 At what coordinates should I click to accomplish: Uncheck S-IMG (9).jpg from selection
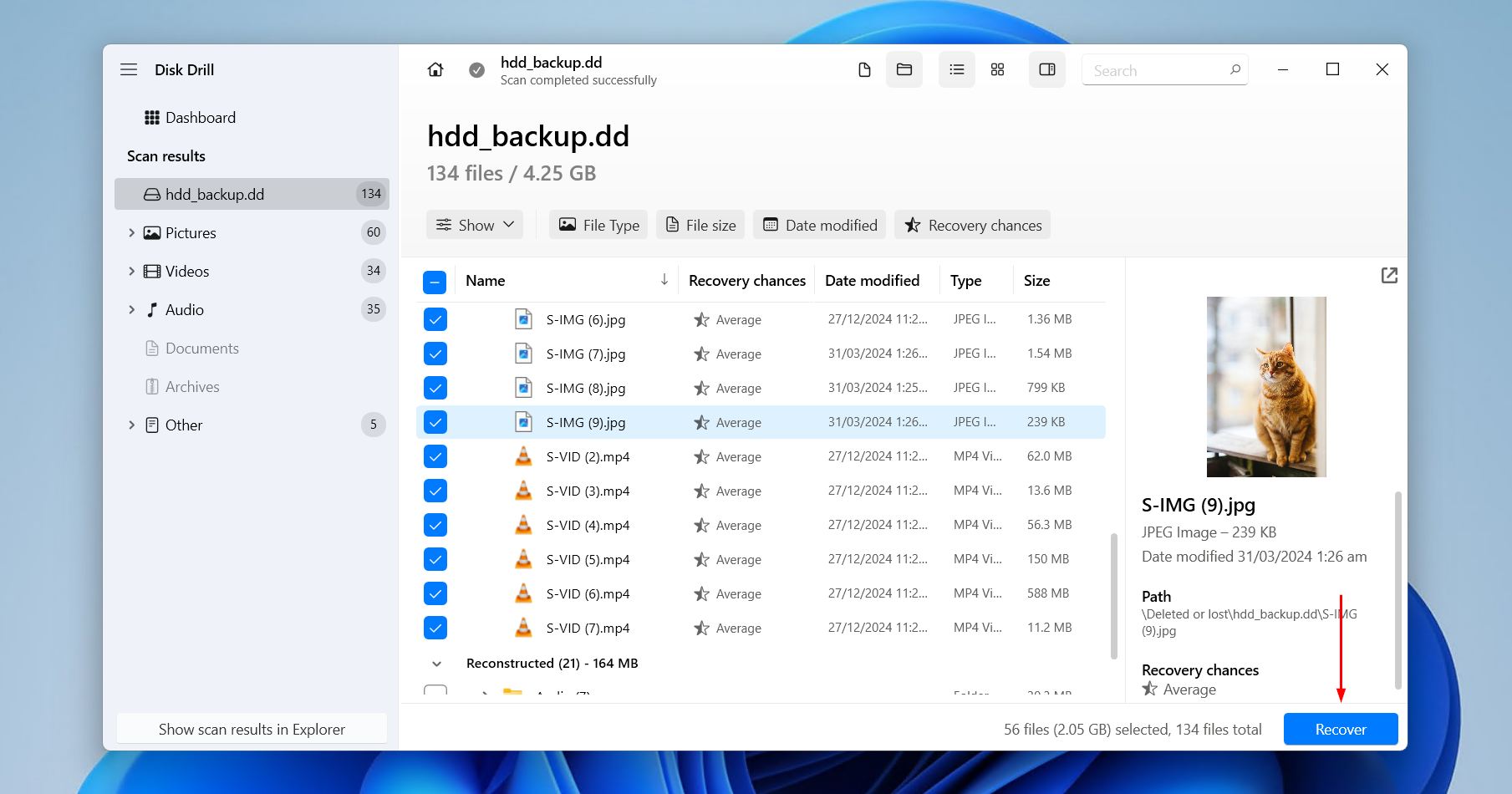tap(435, 422)
